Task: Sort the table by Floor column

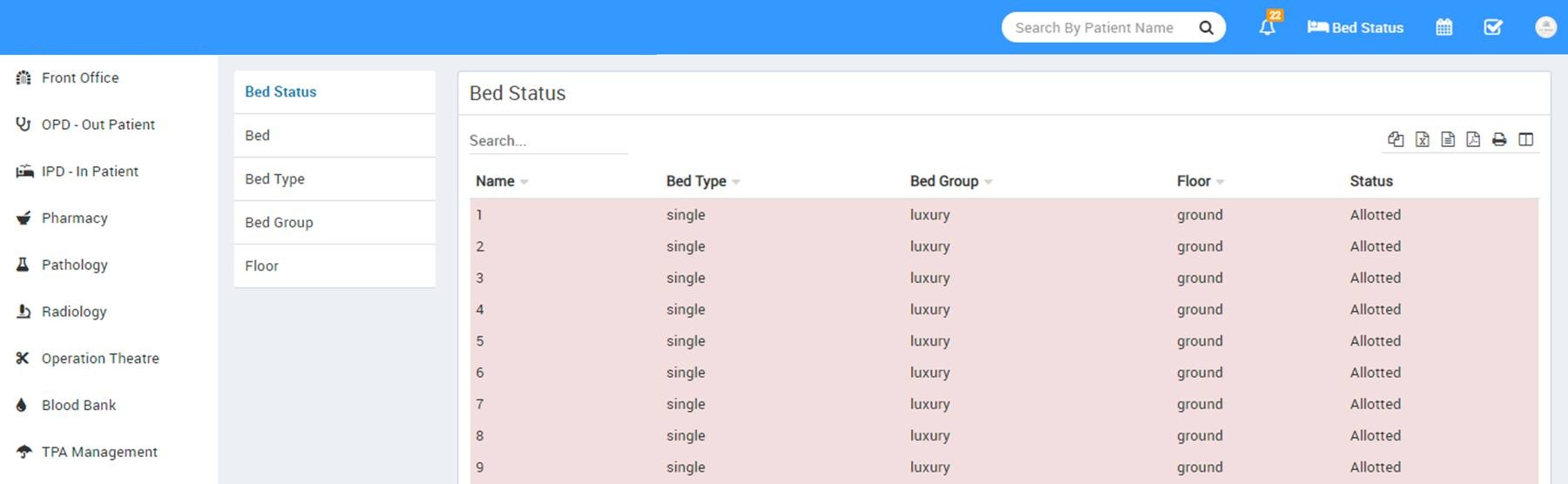Action: (x=1200, y=181)
